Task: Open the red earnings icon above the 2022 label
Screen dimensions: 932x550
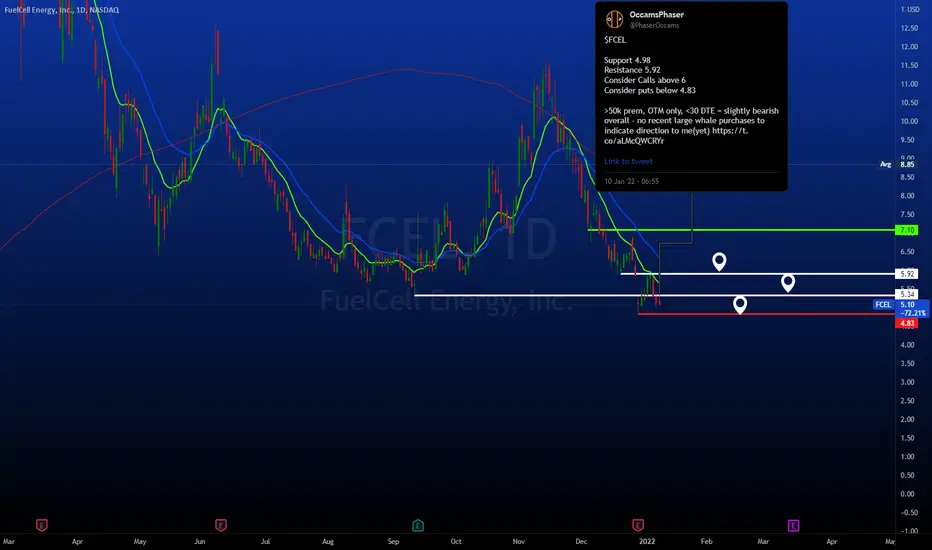Action: (x=638, y=525)
